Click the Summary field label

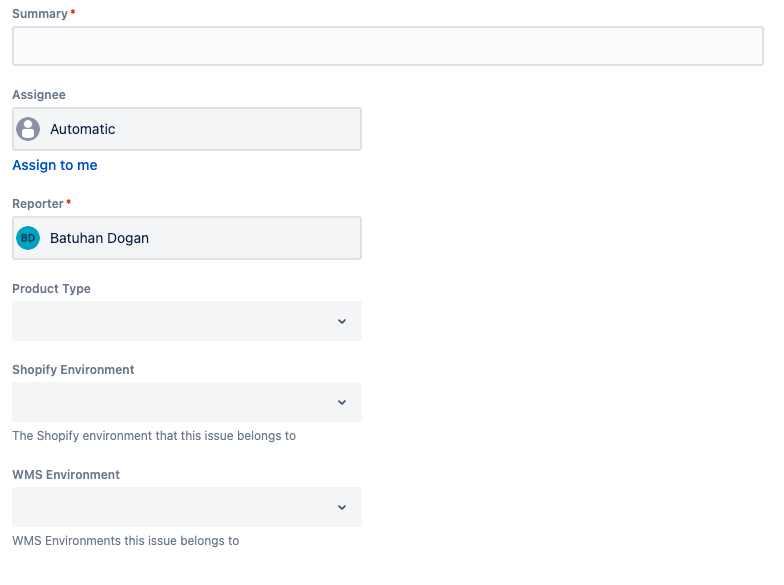[x=40, y=14]
